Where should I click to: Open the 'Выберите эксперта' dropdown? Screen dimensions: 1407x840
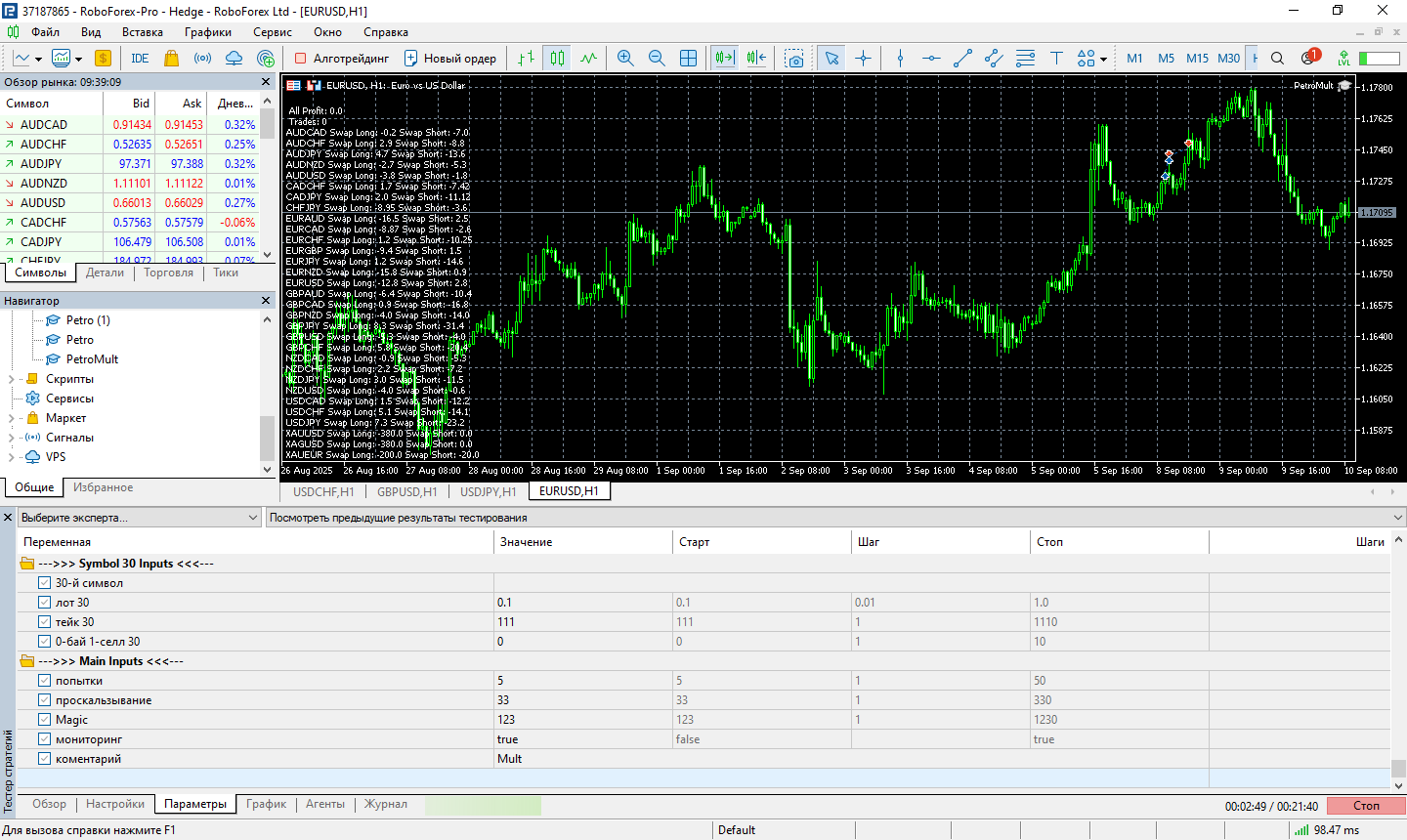[x=140, y=518]
